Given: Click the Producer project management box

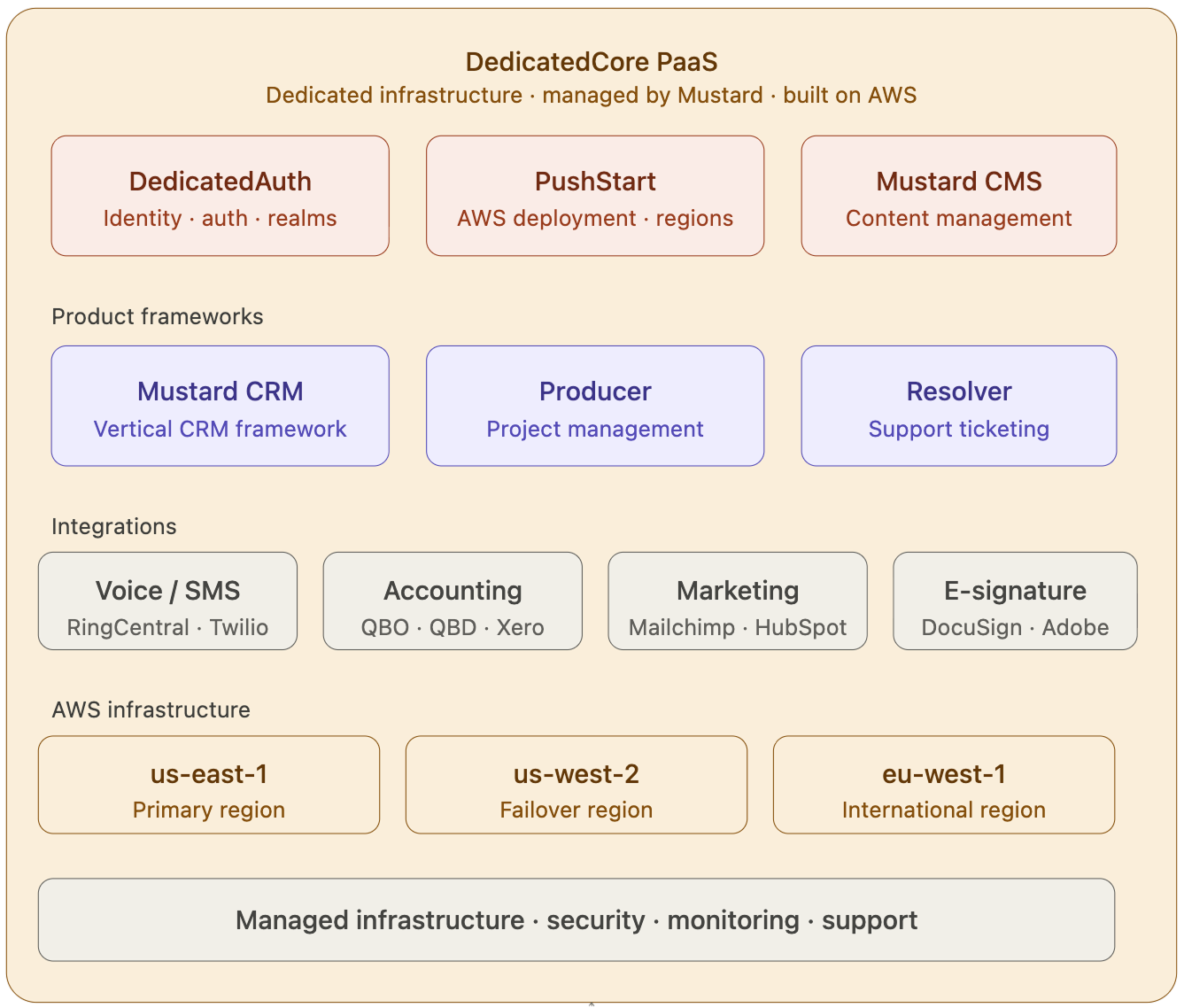Looking at the screenshot, I should (x=594, y=407).
